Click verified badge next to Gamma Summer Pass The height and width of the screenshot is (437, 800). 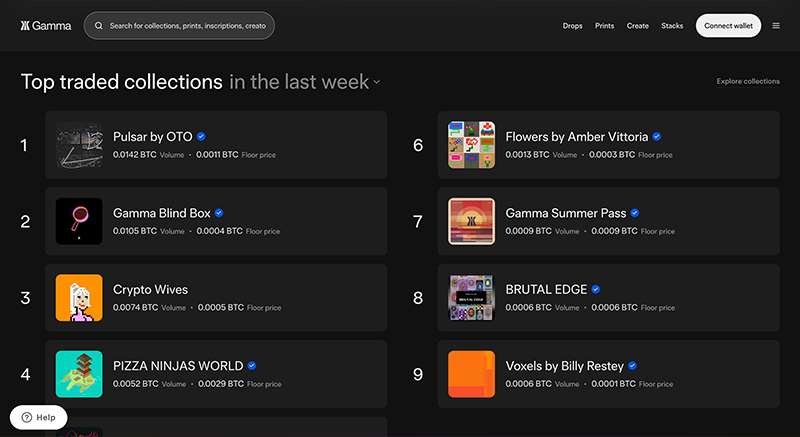(635, 213)
